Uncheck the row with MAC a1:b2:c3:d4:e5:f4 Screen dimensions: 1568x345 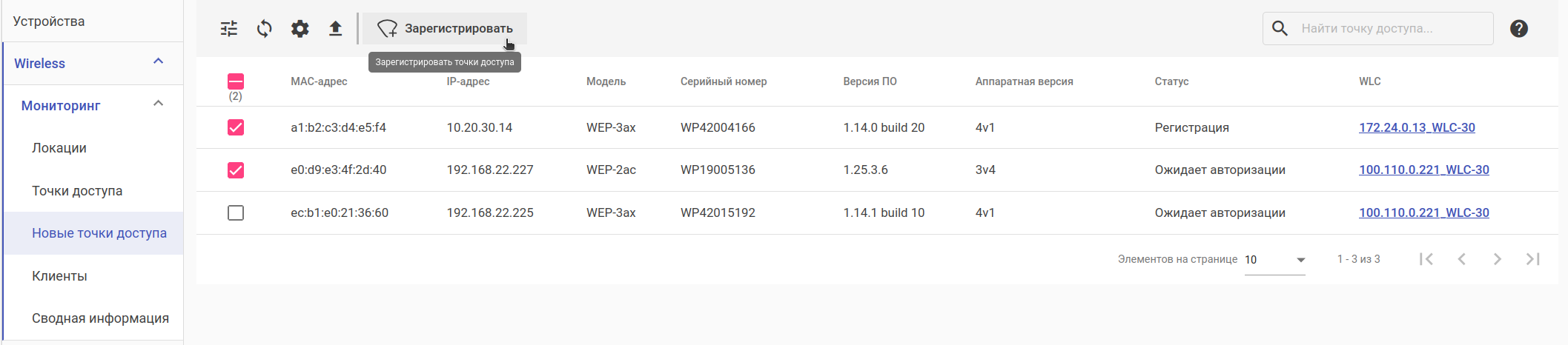(x=236, y=127)
